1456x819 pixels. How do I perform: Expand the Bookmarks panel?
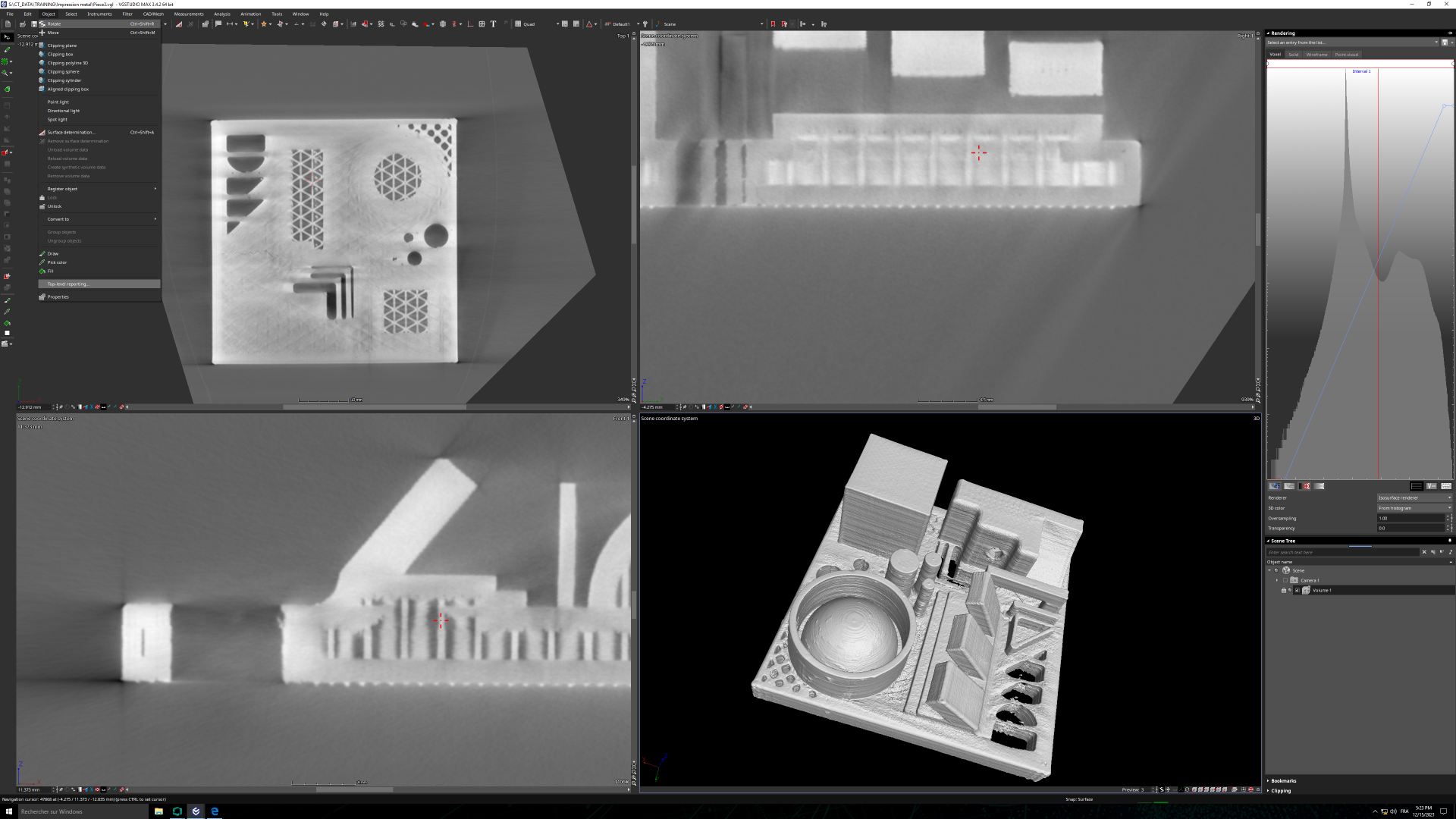1283,780
